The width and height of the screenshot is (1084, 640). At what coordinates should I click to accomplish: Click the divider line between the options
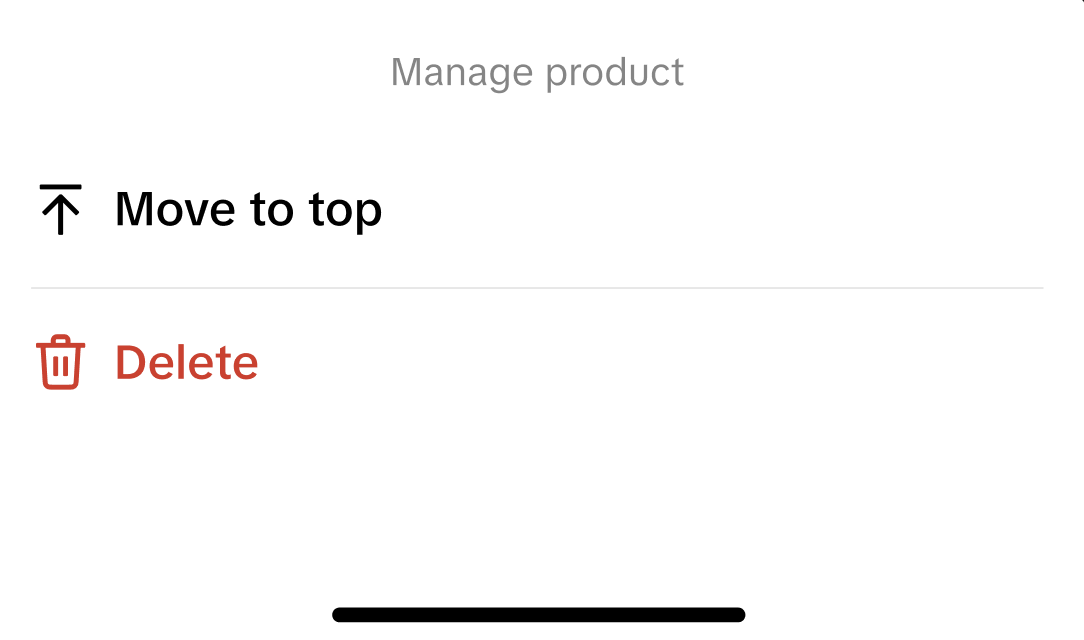537,288
